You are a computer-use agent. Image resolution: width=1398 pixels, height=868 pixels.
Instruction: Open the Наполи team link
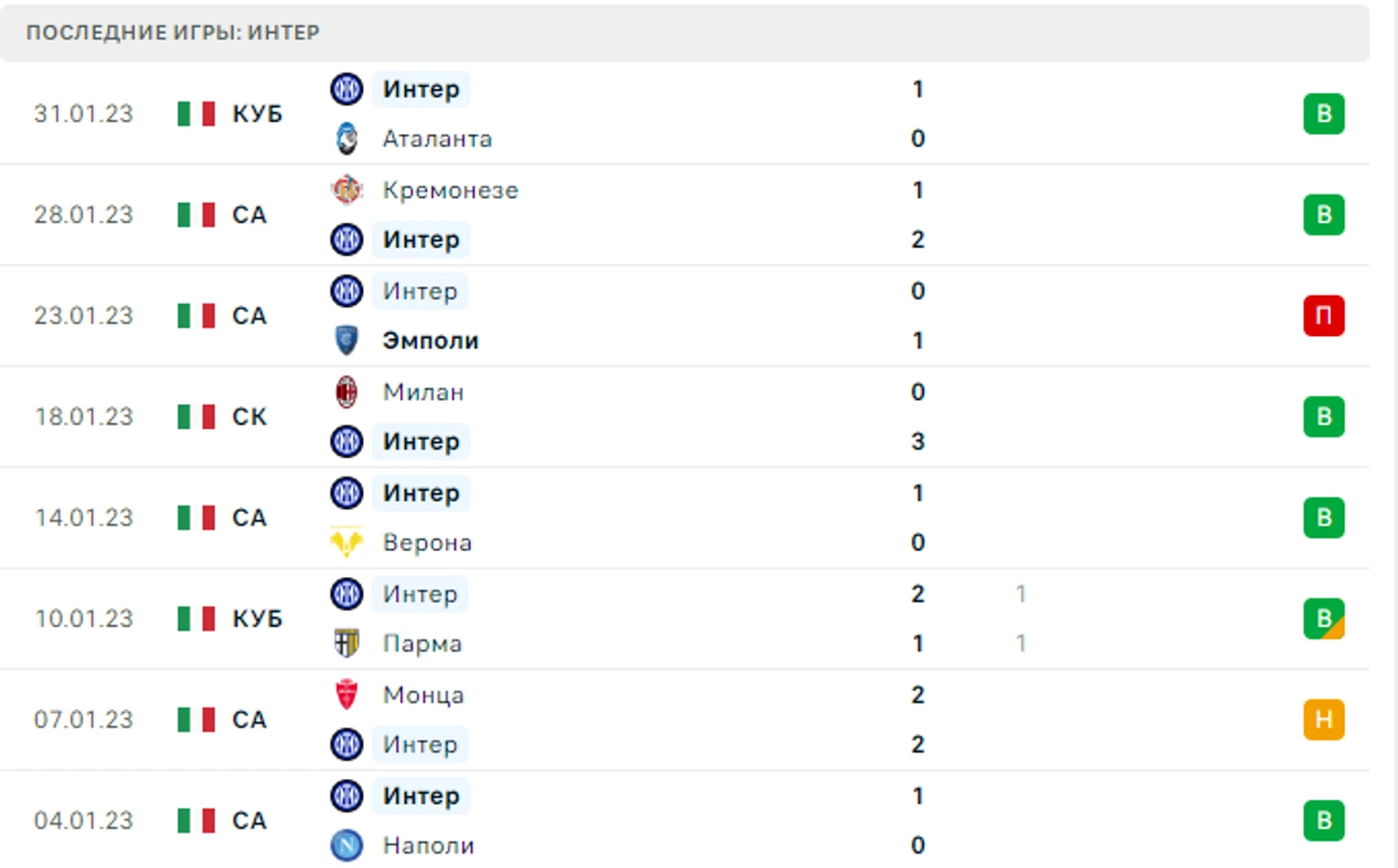pos(428,845)
